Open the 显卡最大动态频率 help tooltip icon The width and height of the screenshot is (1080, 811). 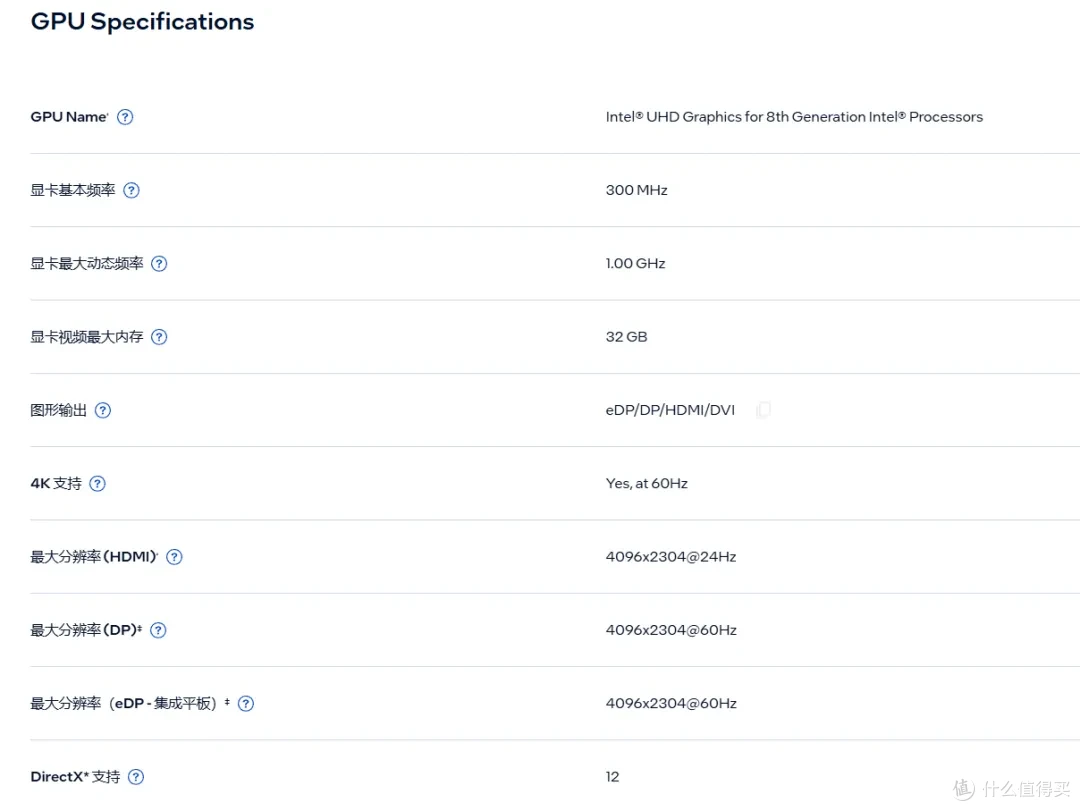click(x=159, y=264)
